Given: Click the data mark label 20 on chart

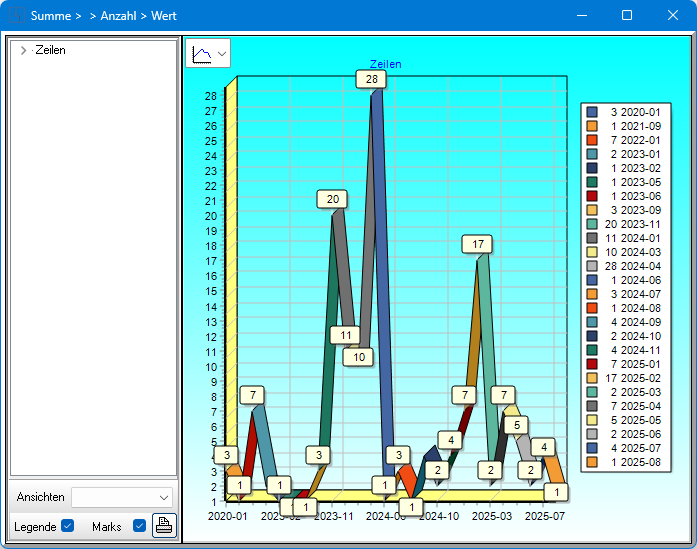Looking at the screenshot, I should click(333, 199).
